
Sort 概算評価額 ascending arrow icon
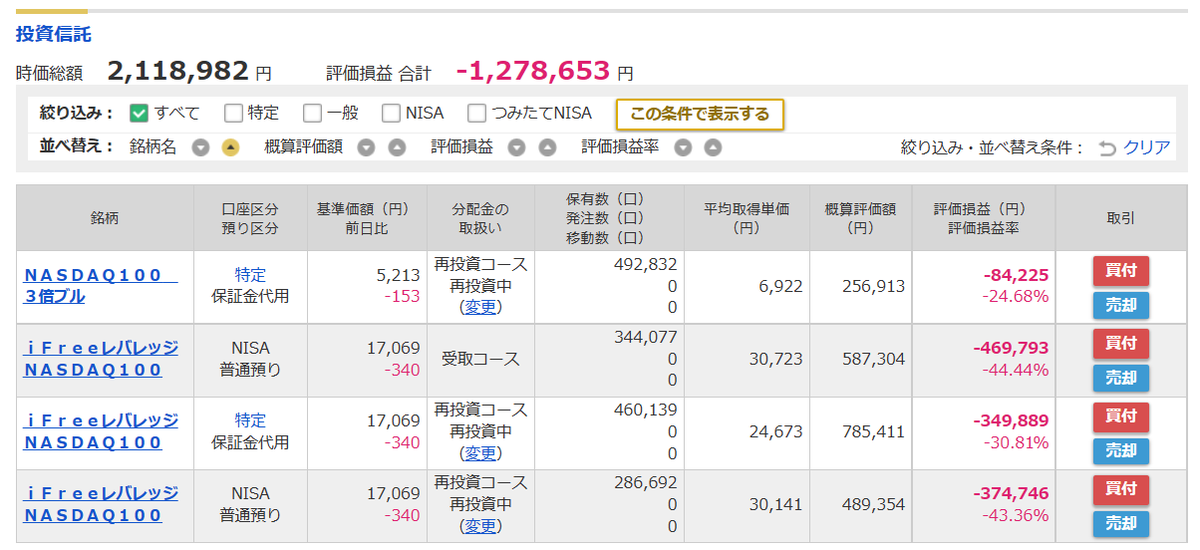point(397,147)
